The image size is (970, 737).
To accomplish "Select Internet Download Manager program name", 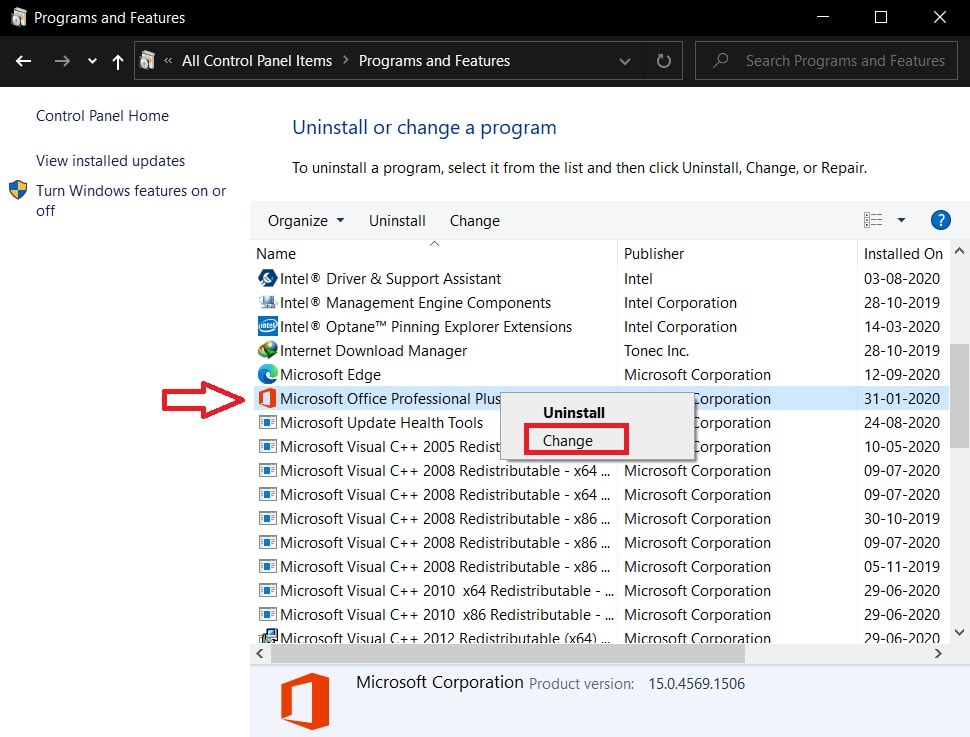I will [x=373, y=351].
